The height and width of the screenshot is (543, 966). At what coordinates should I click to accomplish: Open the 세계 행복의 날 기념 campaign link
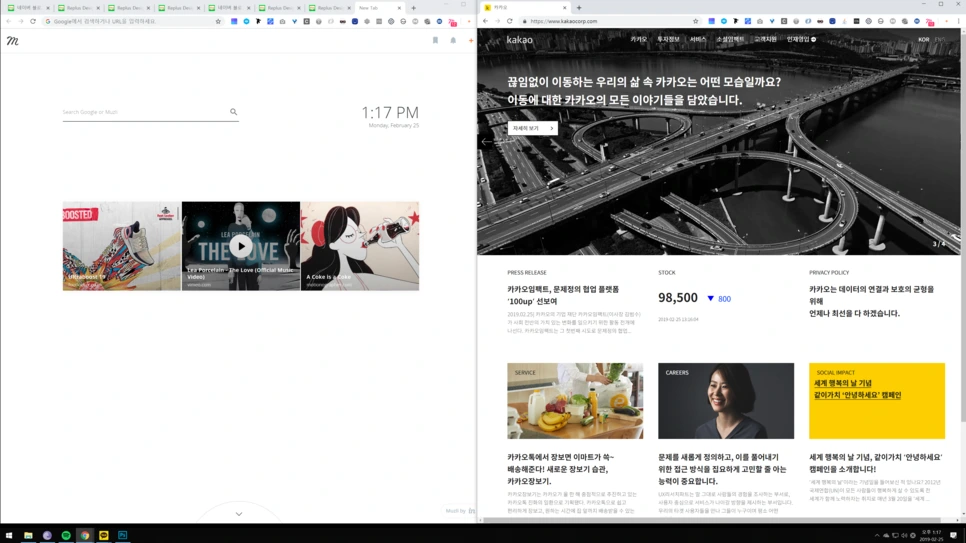(857, 389)
